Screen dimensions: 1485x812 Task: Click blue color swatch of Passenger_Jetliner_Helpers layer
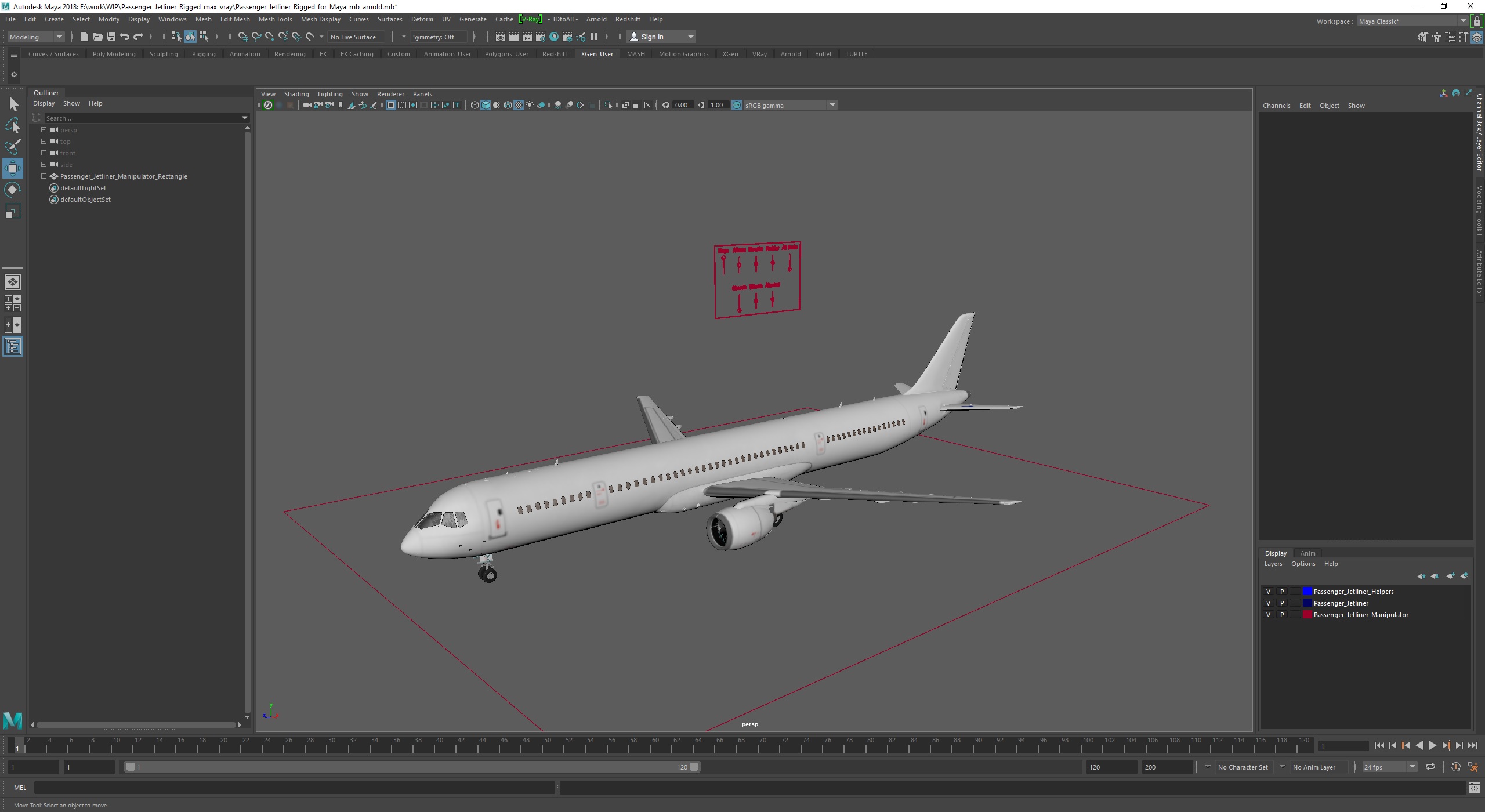pyautogui.click(x=1307, y=592)
